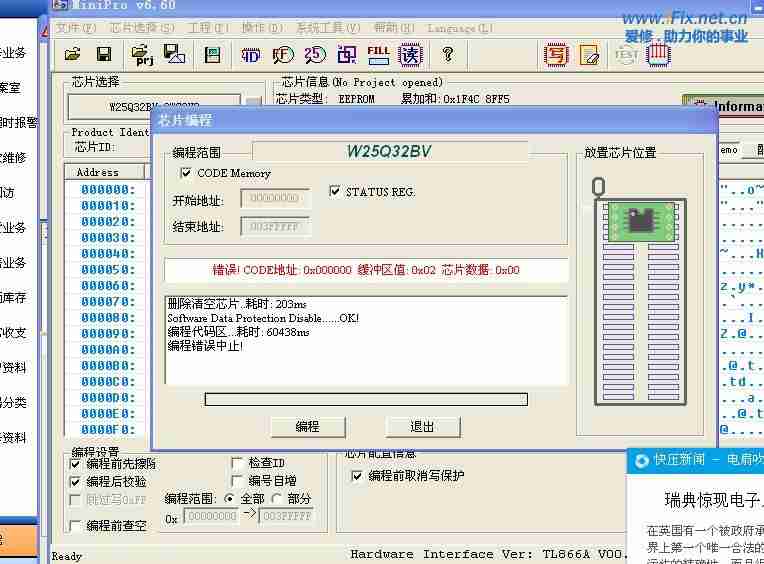Click the 退出 button to exit dialog

[x=422, y=427]
